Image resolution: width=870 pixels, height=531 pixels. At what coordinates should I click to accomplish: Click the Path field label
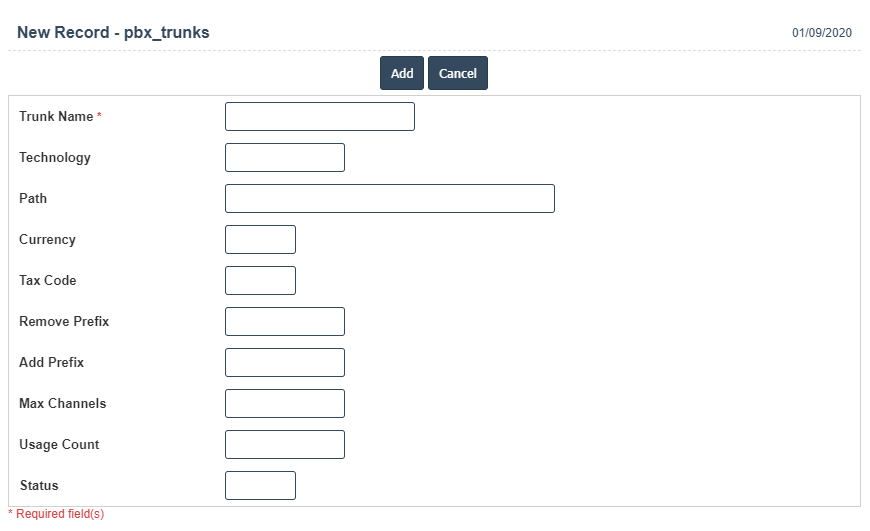point(33,199)
